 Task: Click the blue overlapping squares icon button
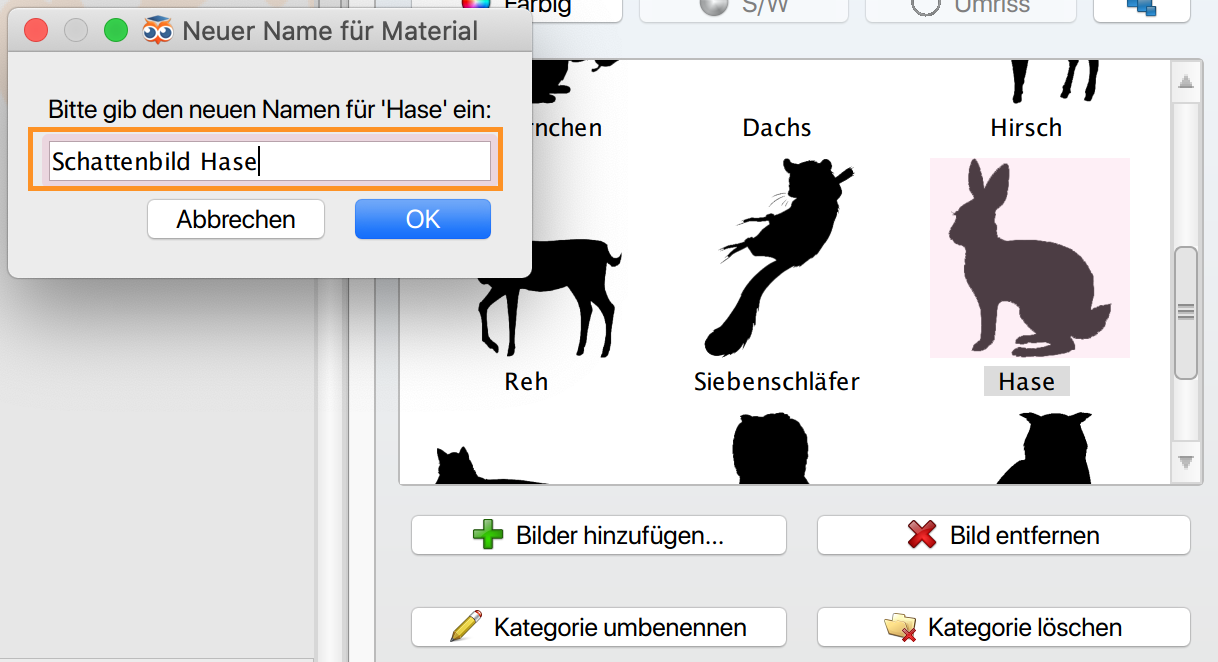1141,8
